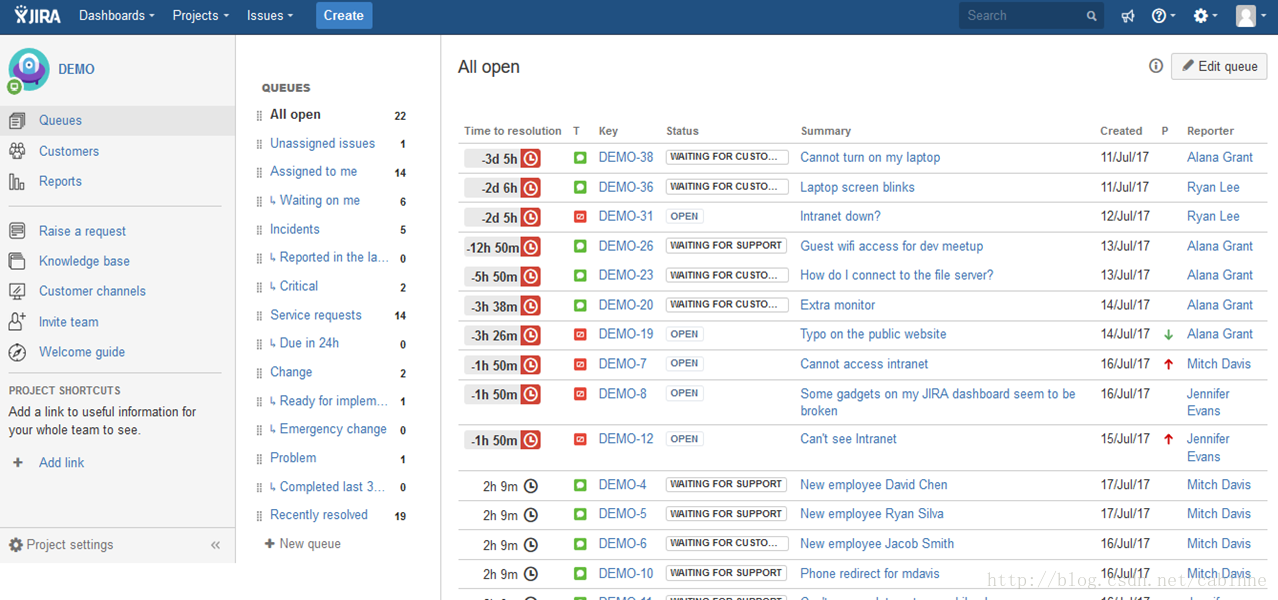This screenshot has height=600, width=1278.
Task: Select the Problem queue
Action: click(293, 458)
